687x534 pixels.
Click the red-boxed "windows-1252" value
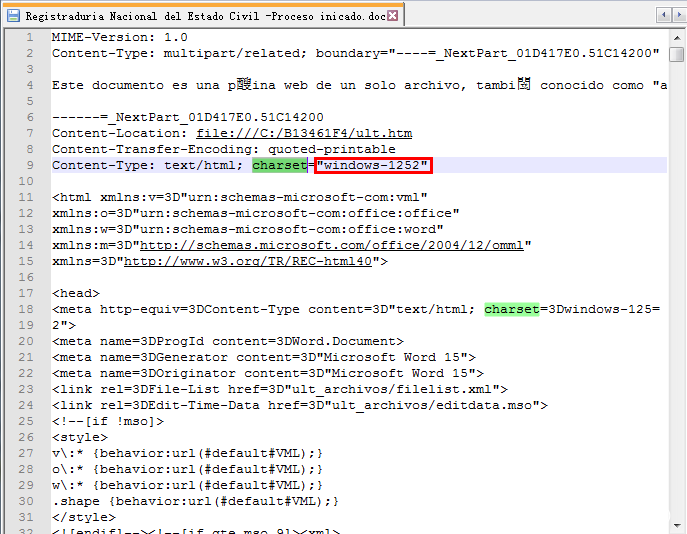(373, 165)
